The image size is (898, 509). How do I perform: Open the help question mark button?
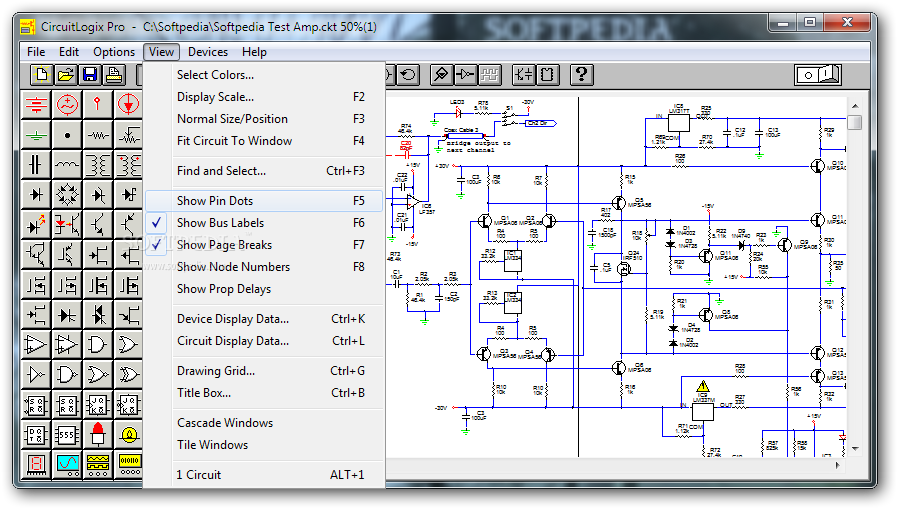pyautogui.click(x=581, y=74)
